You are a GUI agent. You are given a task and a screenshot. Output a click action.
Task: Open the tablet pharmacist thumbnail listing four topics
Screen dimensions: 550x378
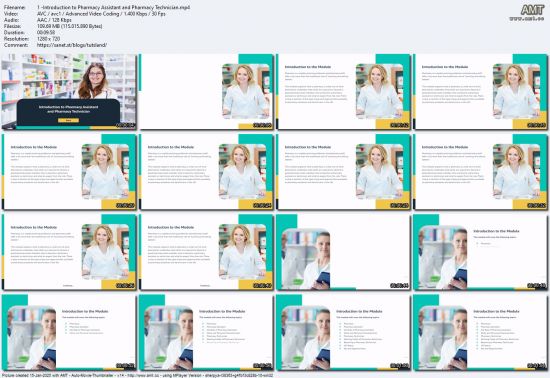69,332
